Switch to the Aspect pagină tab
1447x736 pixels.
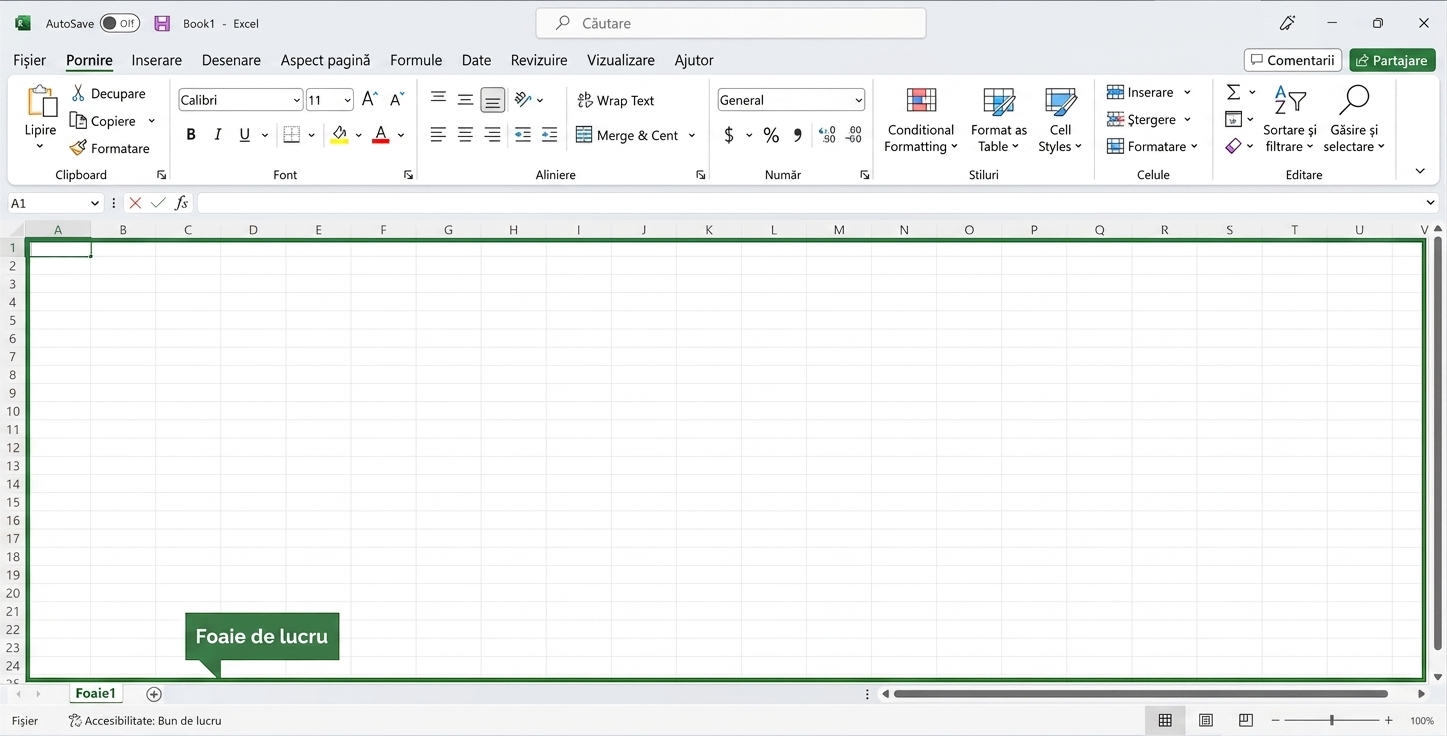(x=325, y=60)
